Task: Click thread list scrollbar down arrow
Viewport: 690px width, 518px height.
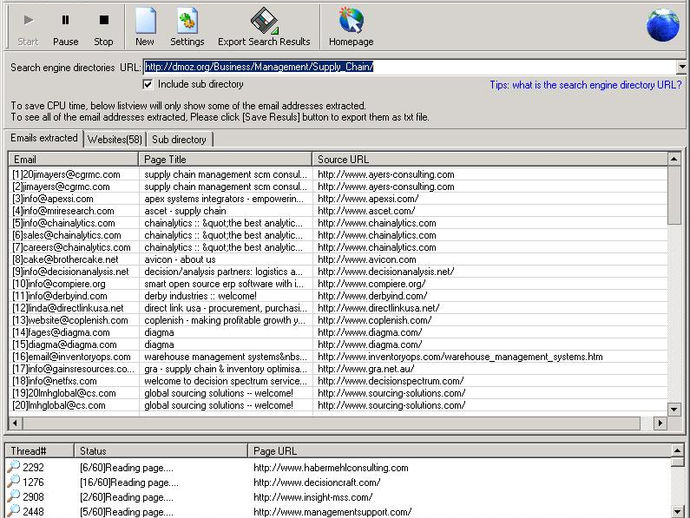Action: (678, 511)
